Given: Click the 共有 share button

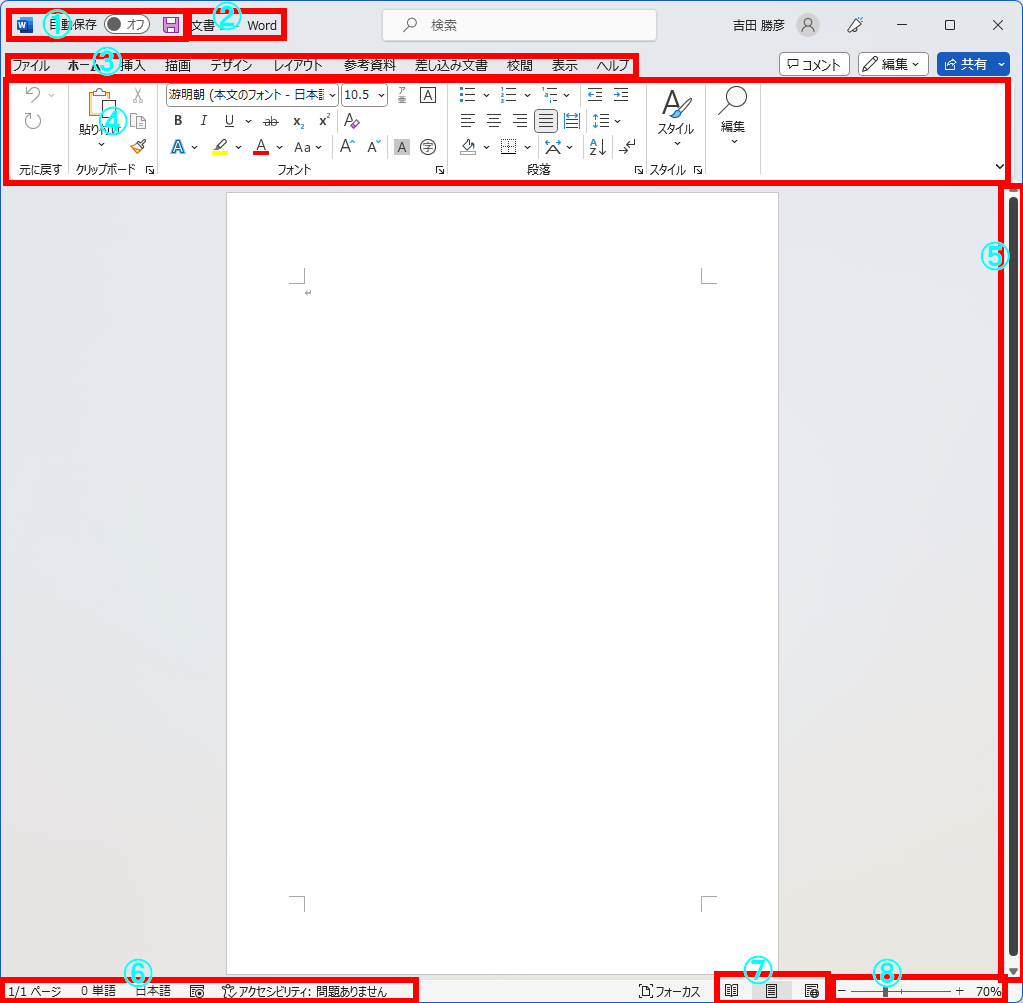Looking at the screenshot, I should pos(965,64).
